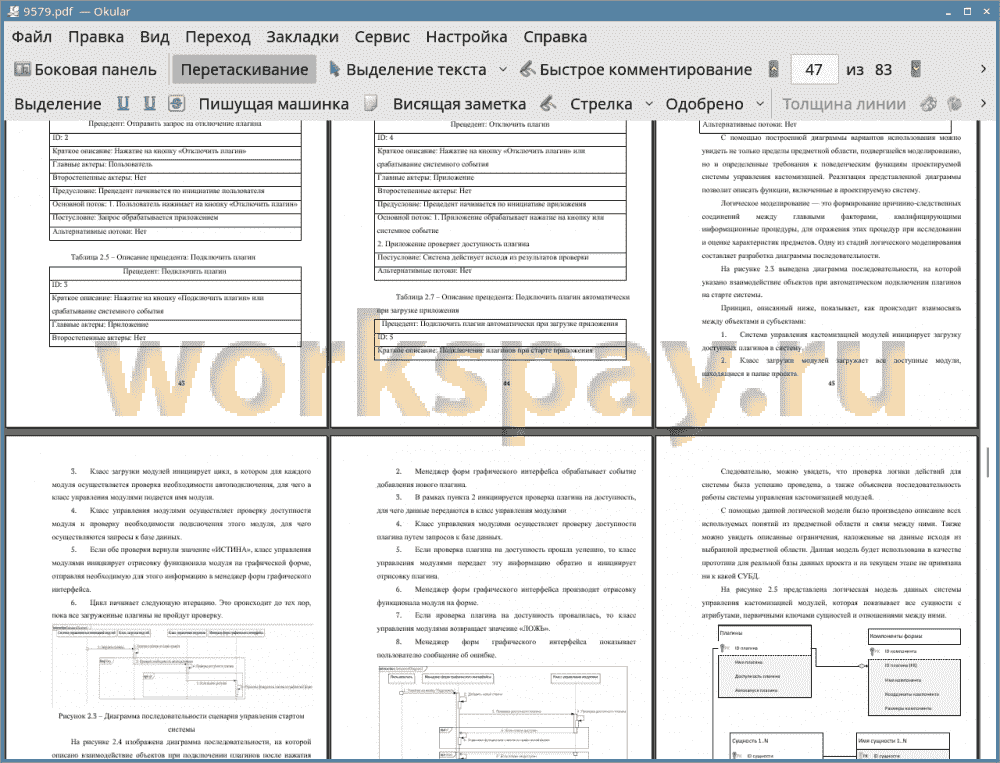
Task: Expand the Одобрено stamp dropdown arrow
Action: (x=760, y=103)
